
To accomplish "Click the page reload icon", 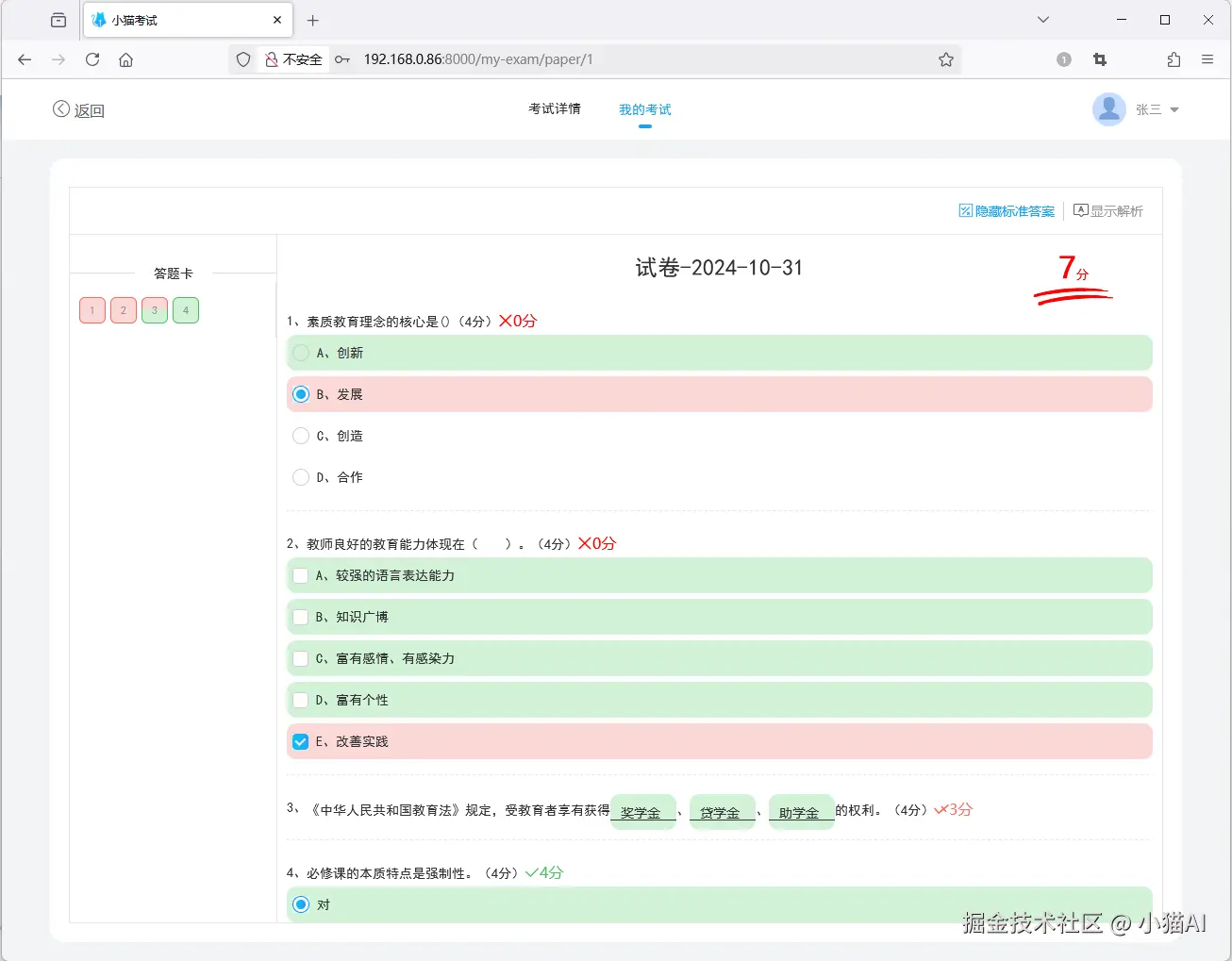I will coord(92,58).
